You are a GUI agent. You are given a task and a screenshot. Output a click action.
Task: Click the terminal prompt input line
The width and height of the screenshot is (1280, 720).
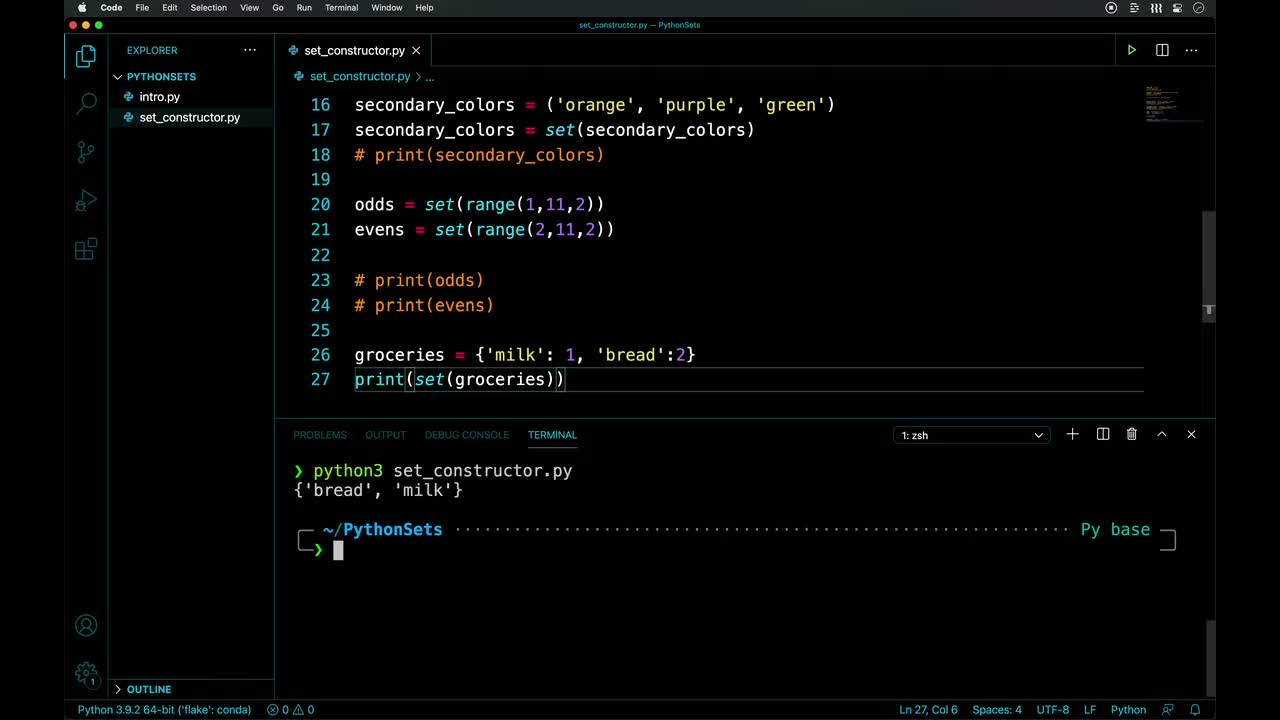tap(338, 550)
